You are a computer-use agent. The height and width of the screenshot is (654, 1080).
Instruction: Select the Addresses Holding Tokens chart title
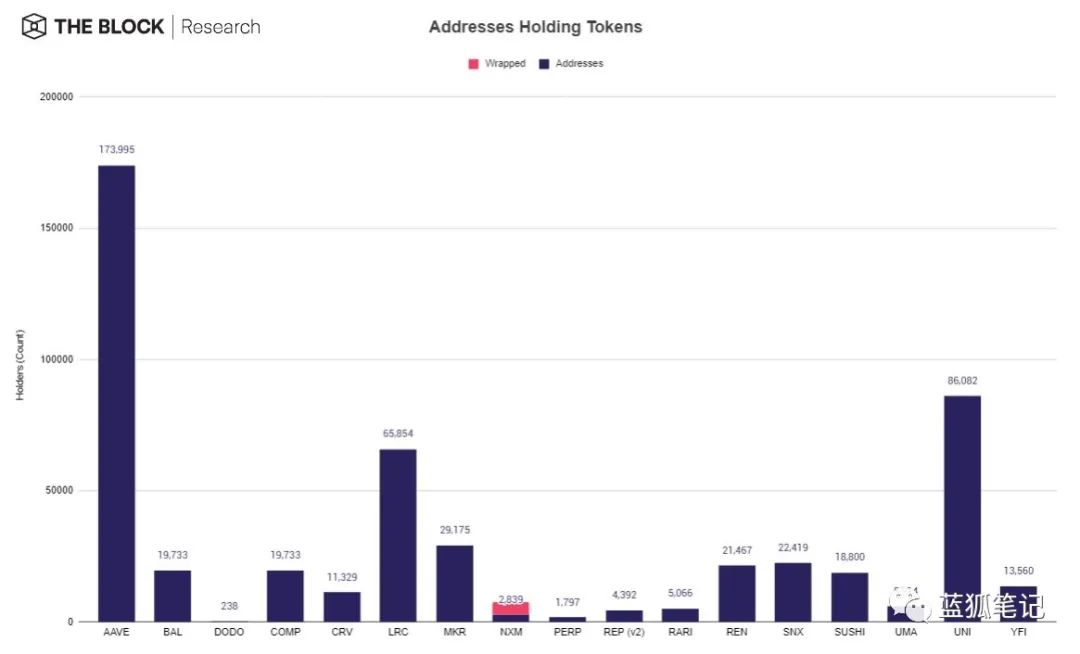pyautogui.click(x=535, y=27)
